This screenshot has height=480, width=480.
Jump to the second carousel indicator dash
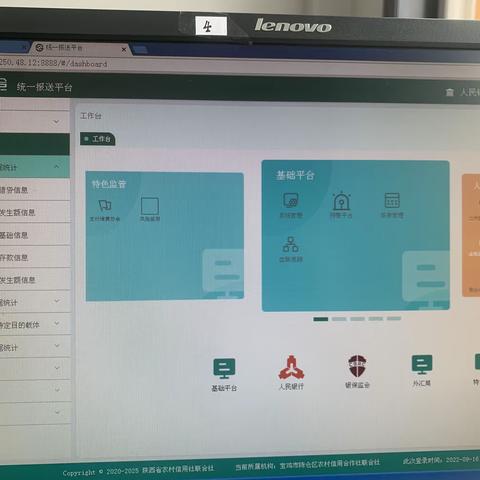[339, 319]
